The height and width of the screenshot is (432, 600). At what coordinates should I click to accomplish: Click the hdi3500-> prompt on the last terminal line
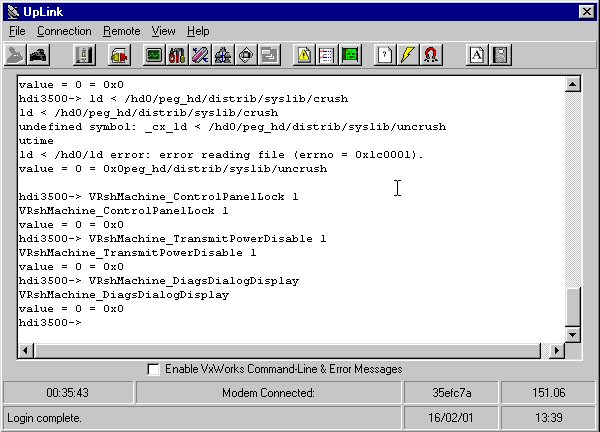50,323
